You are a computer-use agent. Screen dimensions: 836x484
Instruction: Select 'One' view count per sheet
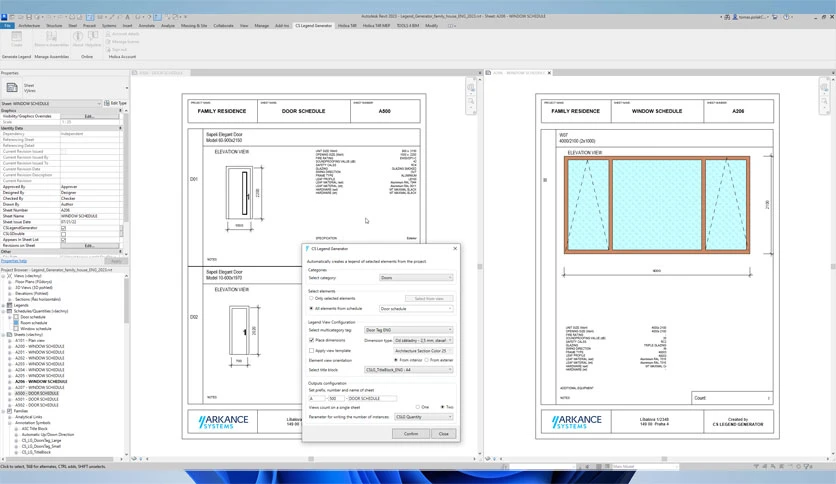[x=417, y=407]
